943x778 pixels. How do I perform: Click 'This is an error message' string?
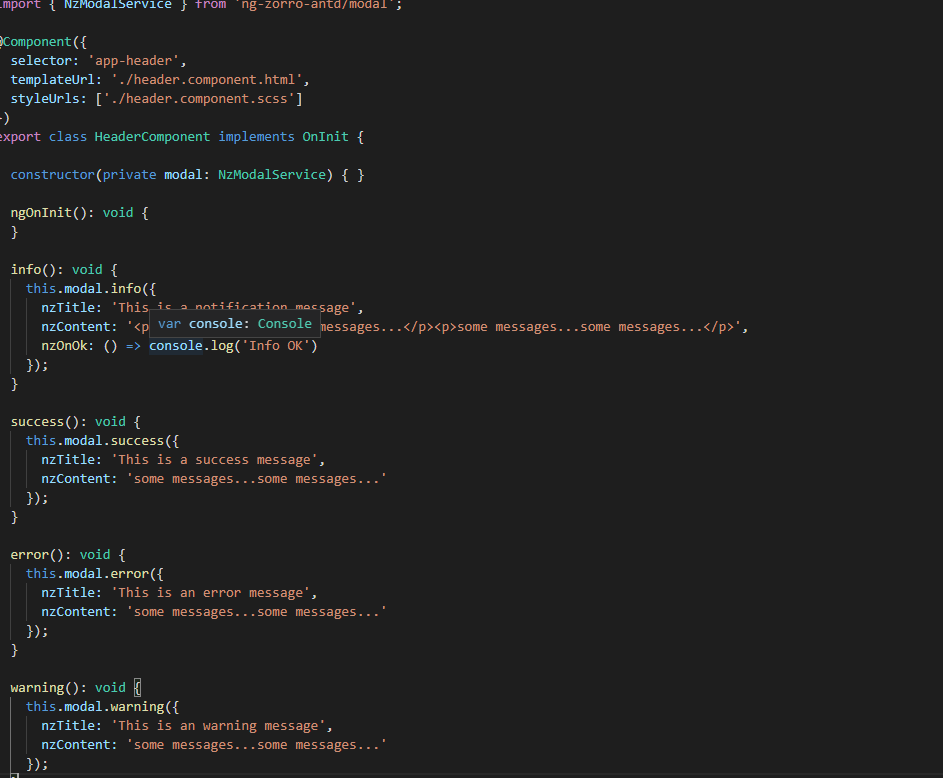tap(213, 593)
